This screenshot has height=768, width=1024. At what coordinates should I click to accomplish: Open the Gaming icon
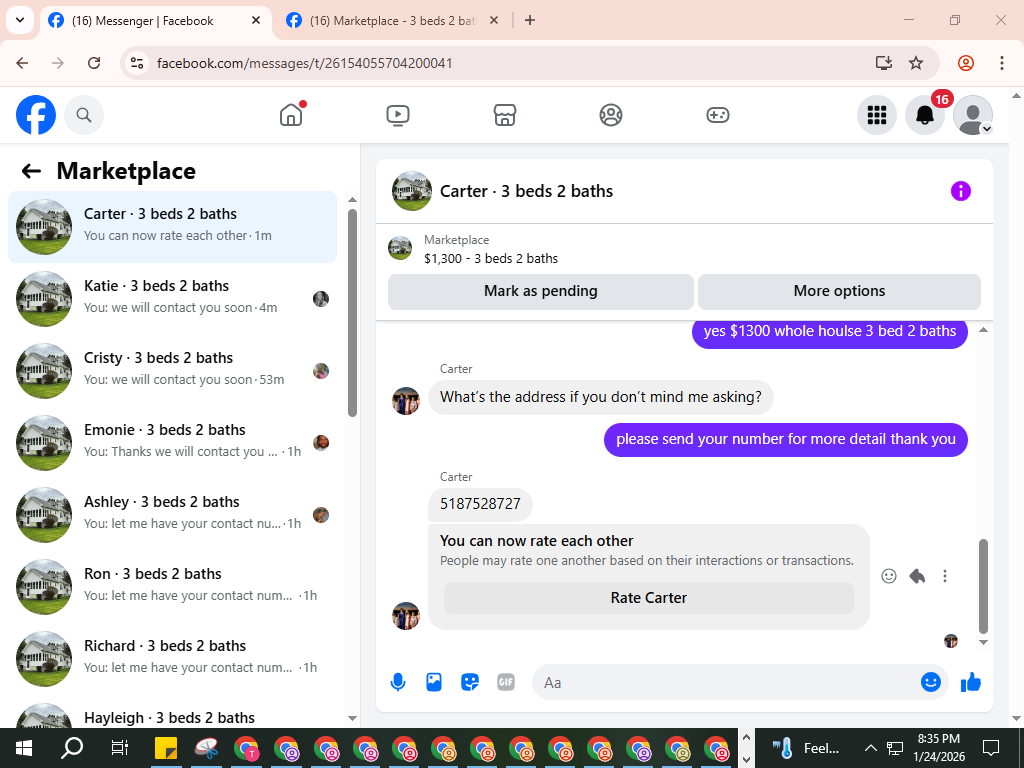[x=718, y=115]
